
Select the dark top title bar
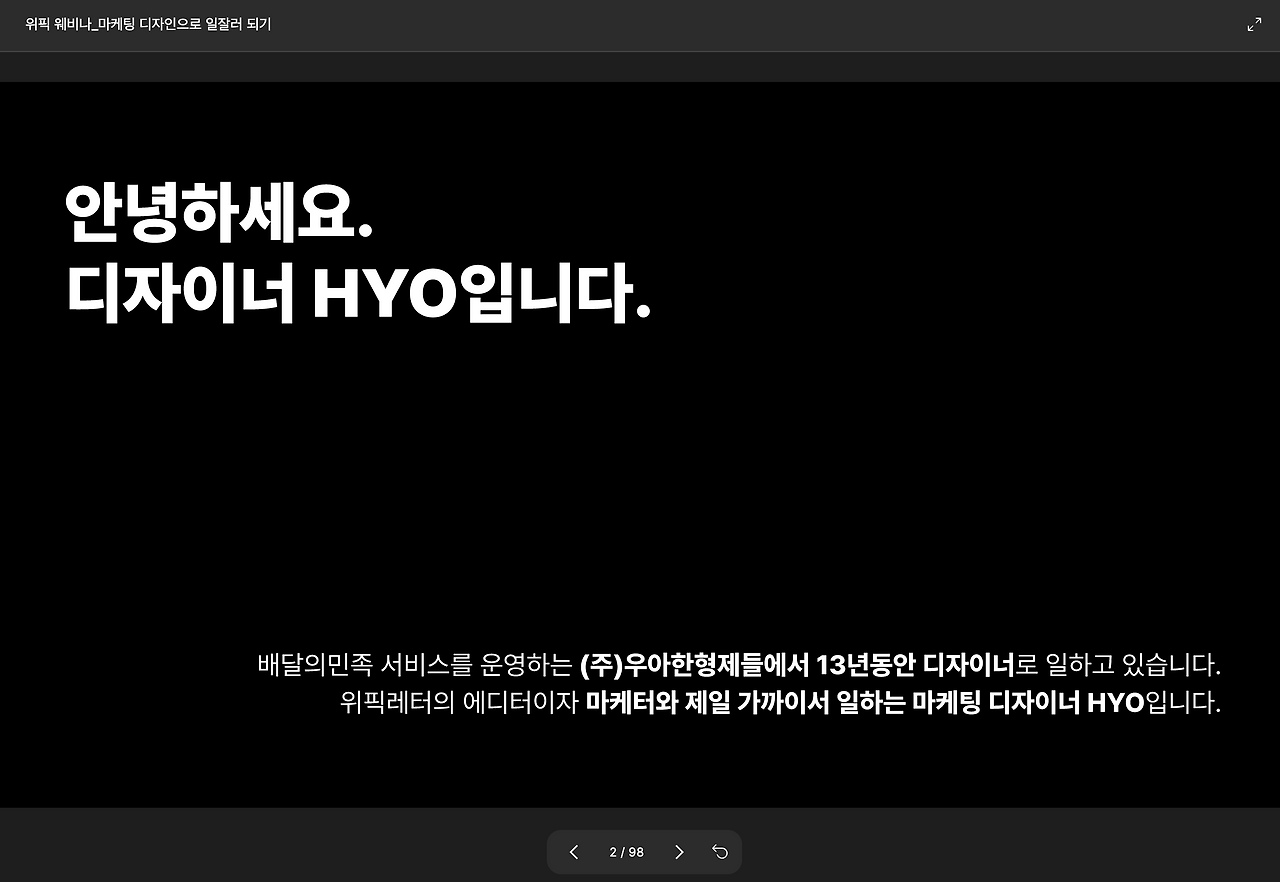[x=640, y=24]
